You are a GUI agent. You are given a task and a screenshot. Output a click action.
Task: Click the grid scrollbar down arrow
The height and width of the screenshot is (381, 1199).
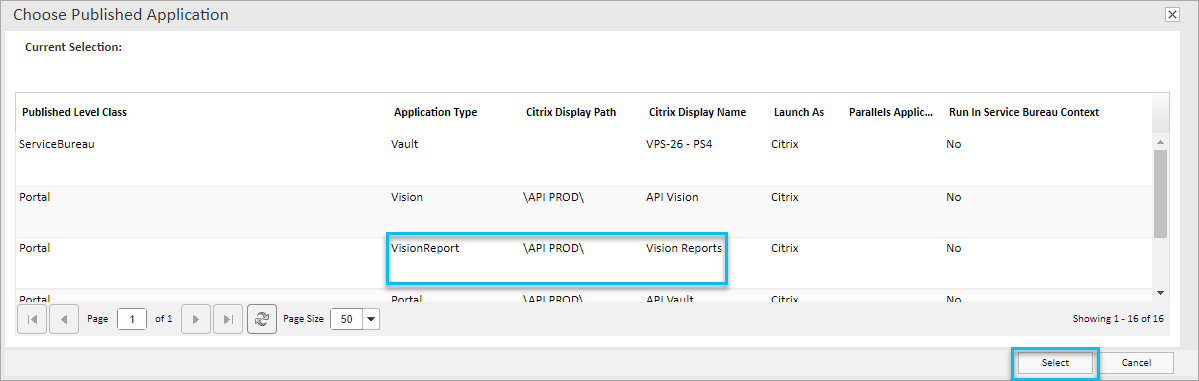pyautogui.click(x=1160, y=293)
